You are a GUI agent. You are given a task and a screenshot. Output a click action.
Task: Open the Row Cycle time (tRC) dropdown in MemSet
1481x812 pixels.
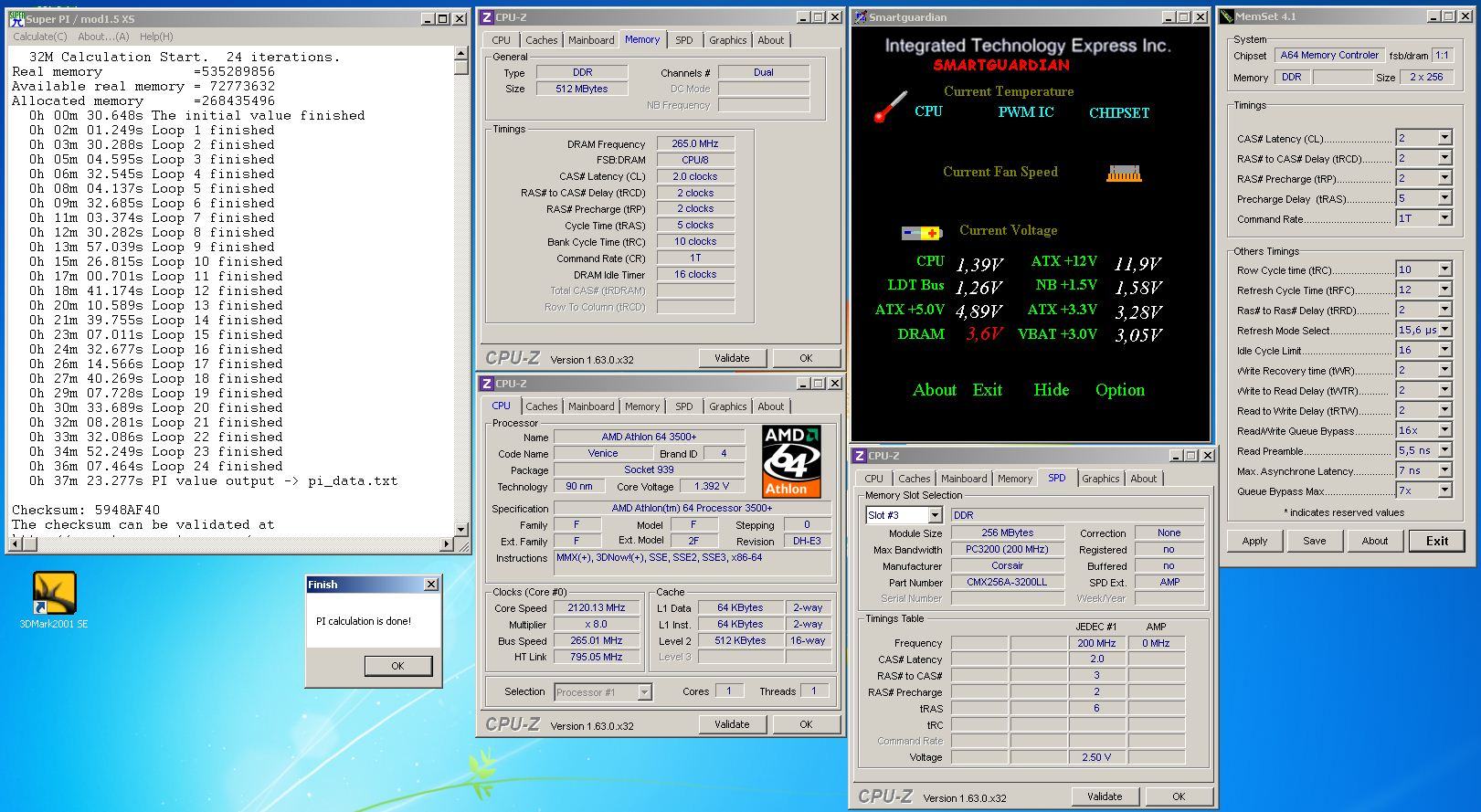click(x=1444, y=269)
